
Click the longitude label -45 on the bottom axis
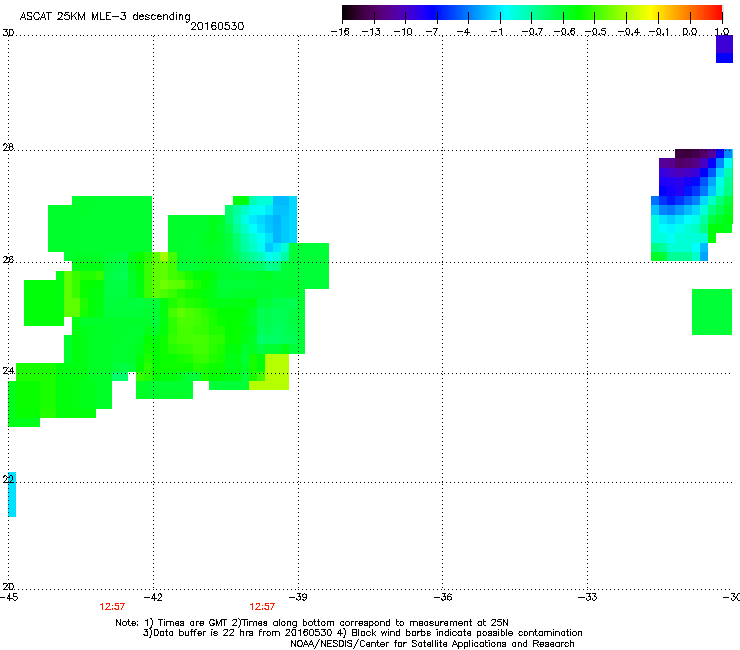[9, 597]
